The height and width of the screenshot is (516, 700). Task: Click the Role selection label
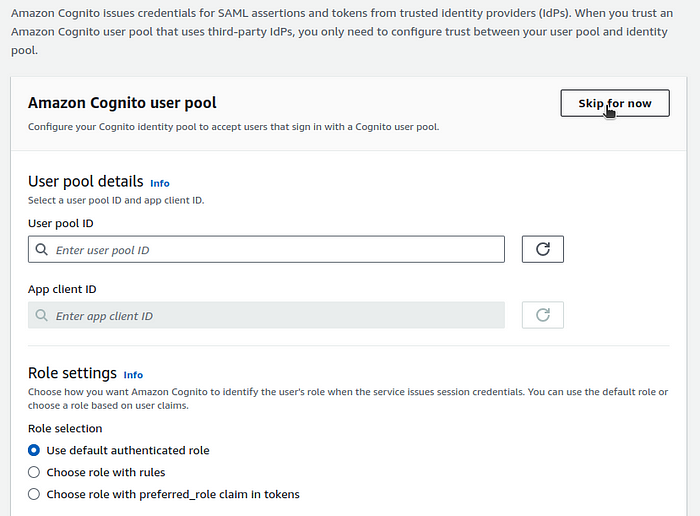[65, 429]
